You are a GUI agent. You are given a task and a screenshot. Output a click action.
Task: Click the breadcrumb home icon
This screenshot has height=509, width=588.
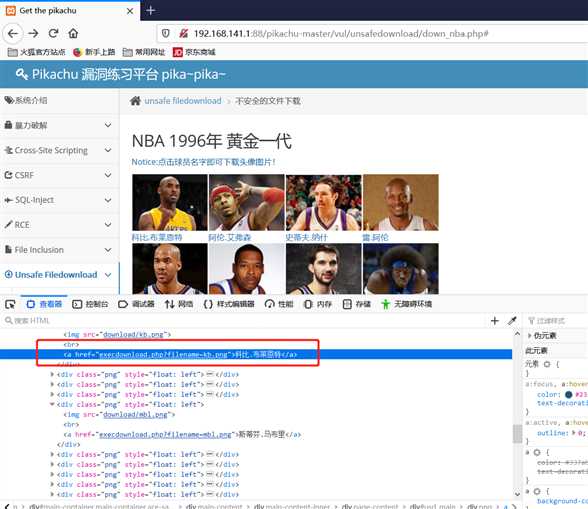[x=135, y=101]
